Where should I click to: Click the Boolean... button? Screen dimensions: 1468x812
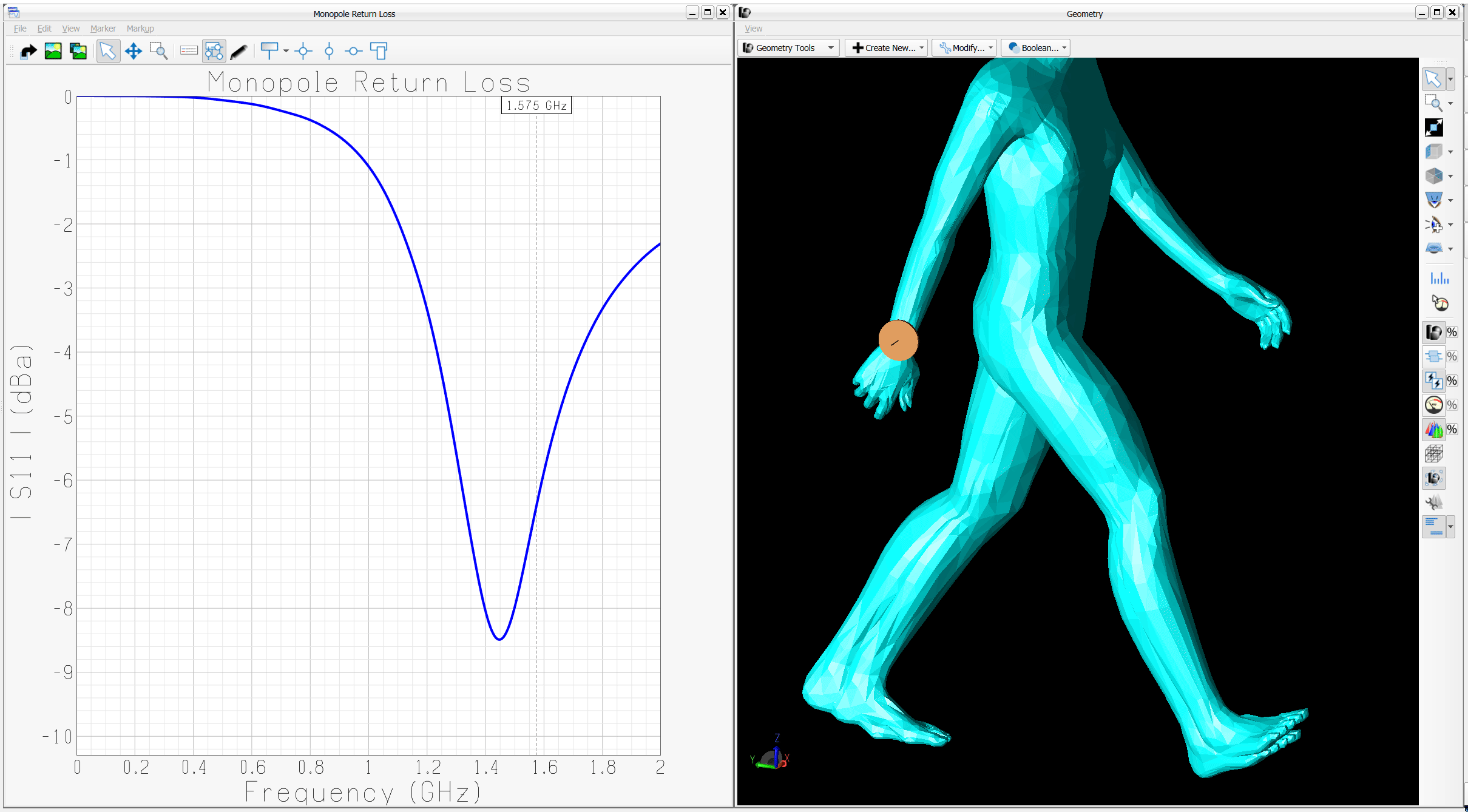coord(1036,48)
